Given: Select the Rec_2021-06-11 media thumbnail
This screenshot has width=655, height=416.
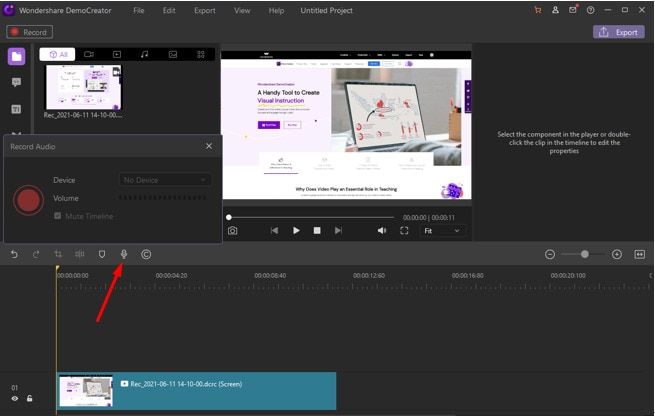Looking at the screenshot, I should [x=84, y=87].
